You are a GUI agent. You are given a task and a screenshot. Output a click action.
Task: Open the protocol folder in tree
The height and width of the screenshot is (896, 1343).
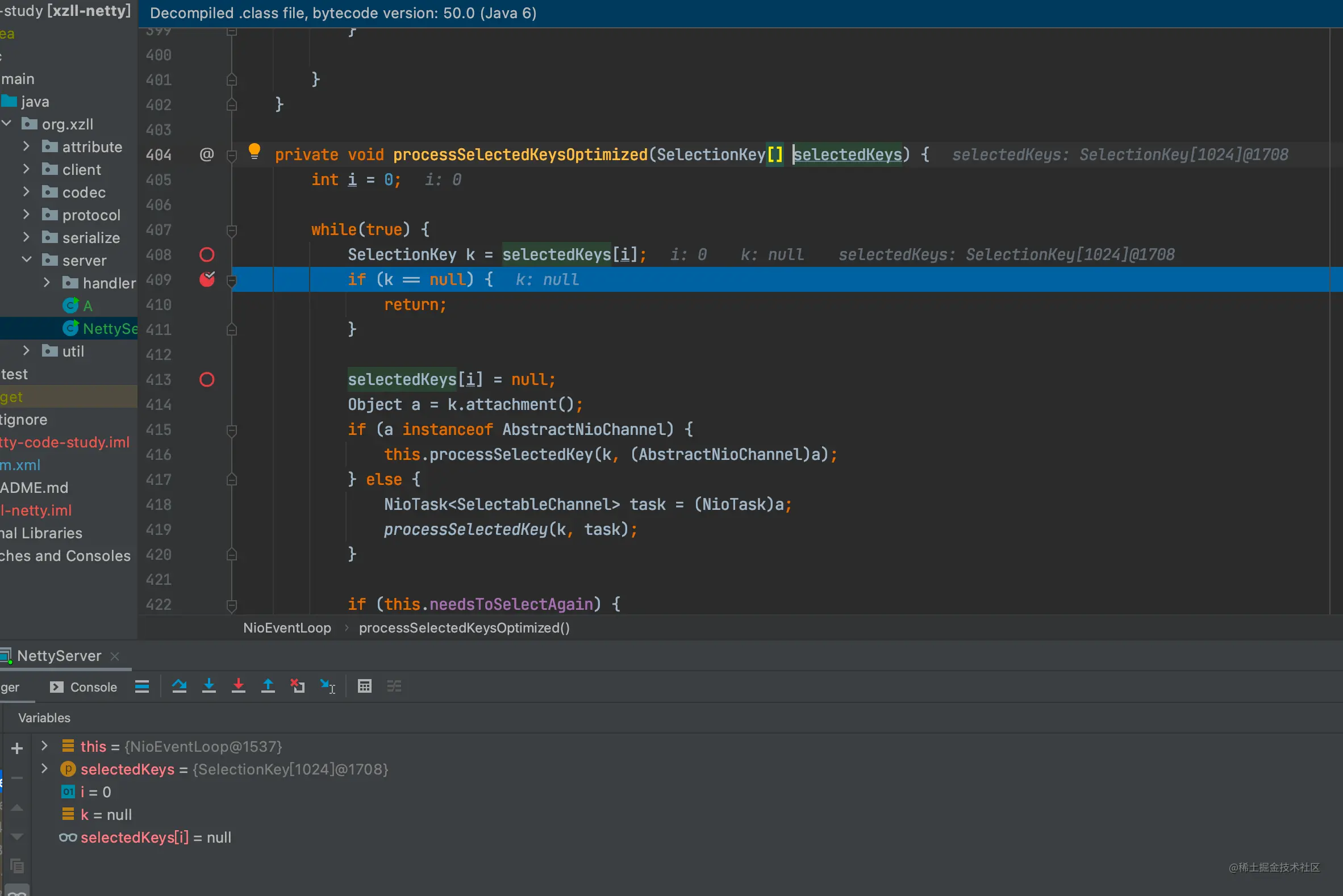coord(91,215)
